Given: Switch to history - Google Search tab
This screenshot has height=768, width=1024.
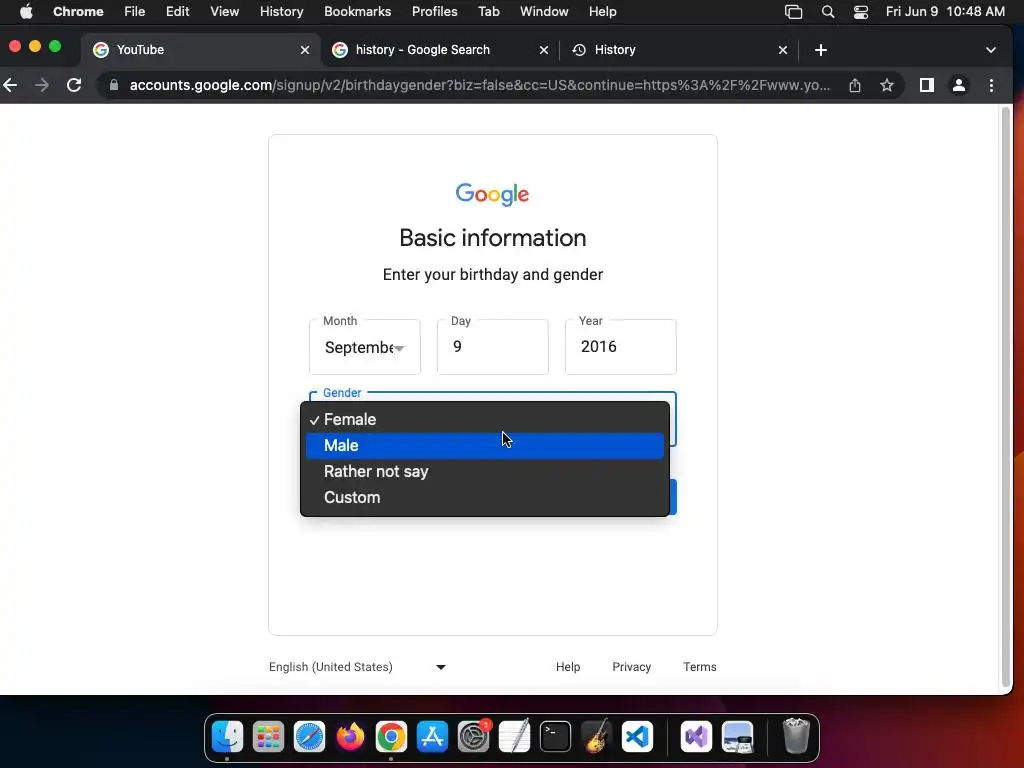Looking at the screenshot, I should coord(441,50).
